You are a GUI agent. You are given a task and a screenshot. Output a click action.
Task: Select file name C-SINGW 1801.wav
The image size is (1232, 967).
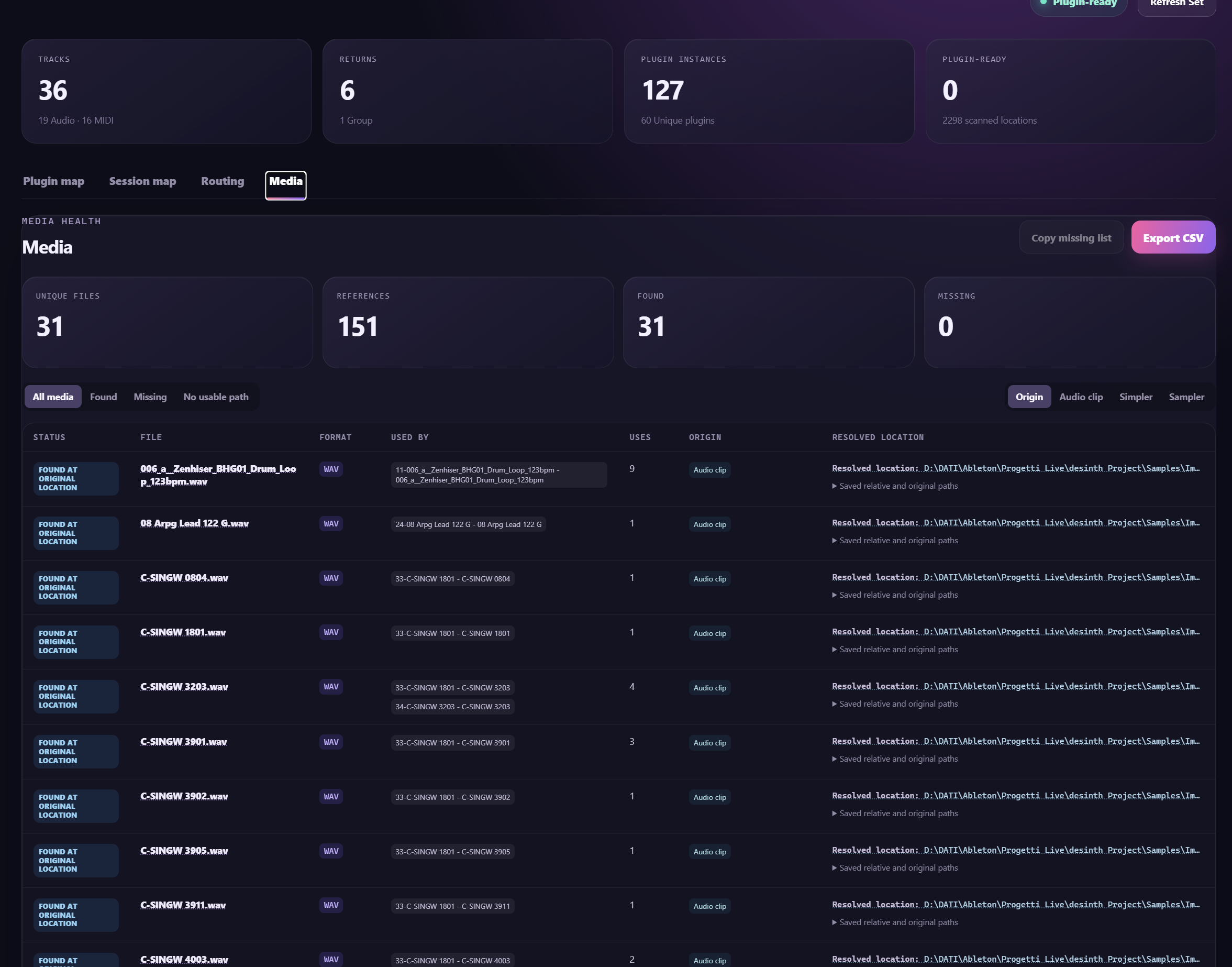pyautogui.click(x=183, y=632)
